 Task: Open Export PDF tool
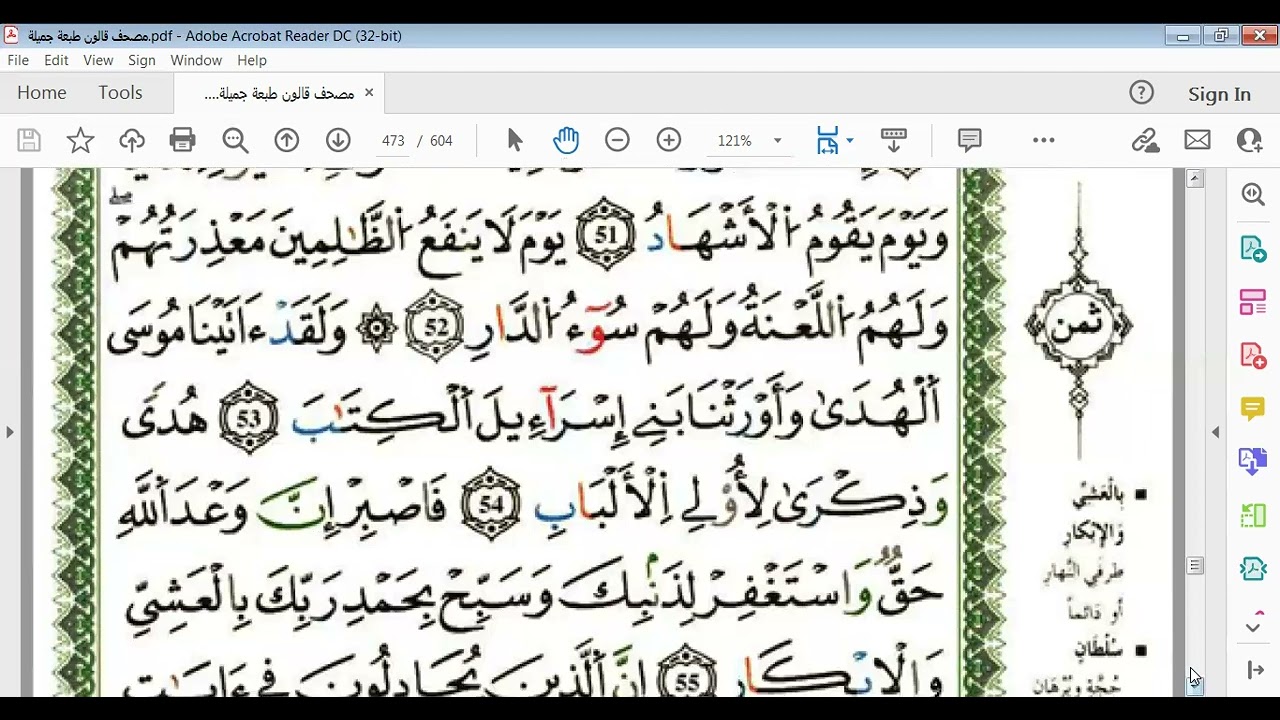click(x=1253, y=249)
